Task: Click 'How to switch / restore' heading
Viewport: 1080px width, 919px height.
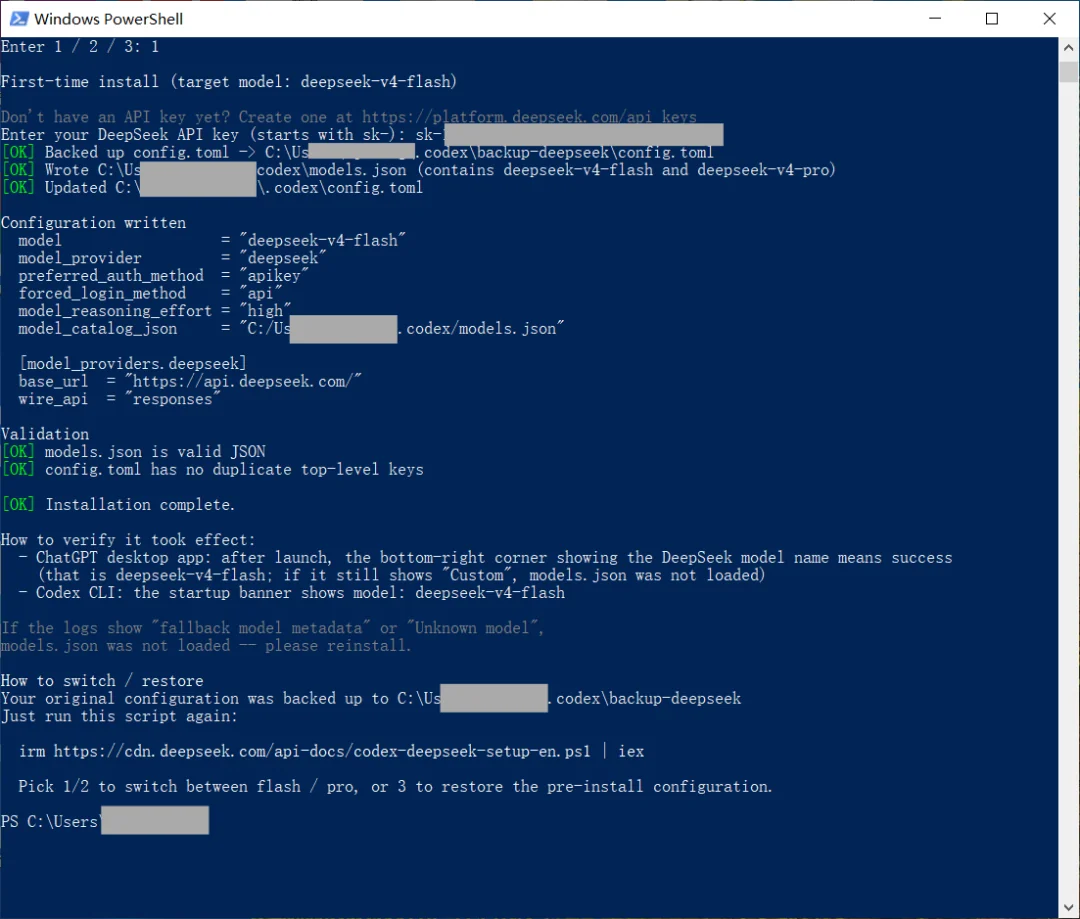Action: pyautogui.click(x=102, y=681)
